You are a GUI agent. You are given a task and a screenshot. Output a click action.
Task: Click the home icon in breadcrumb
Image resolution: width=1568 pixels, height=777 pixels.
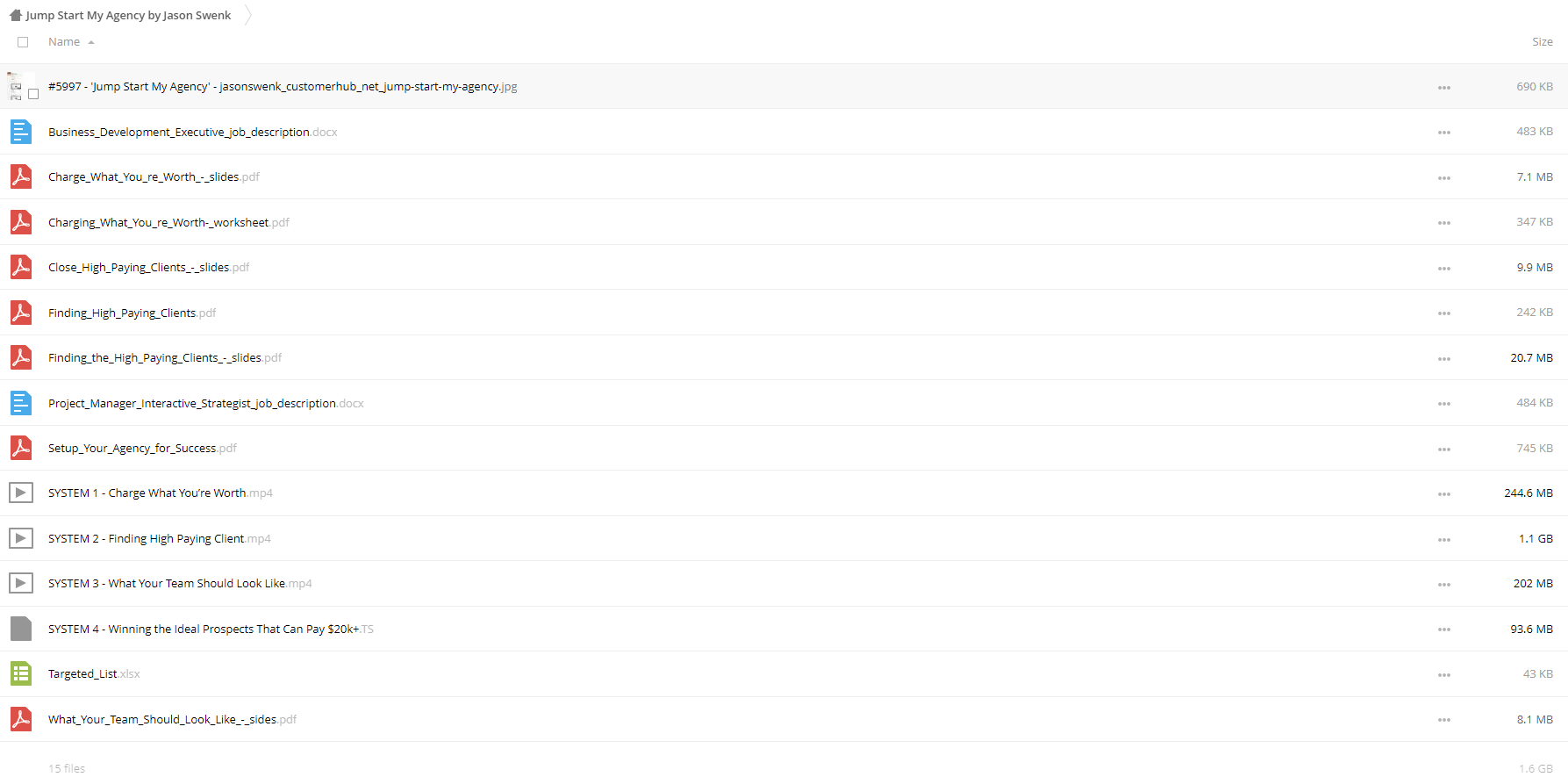point(15,15)
